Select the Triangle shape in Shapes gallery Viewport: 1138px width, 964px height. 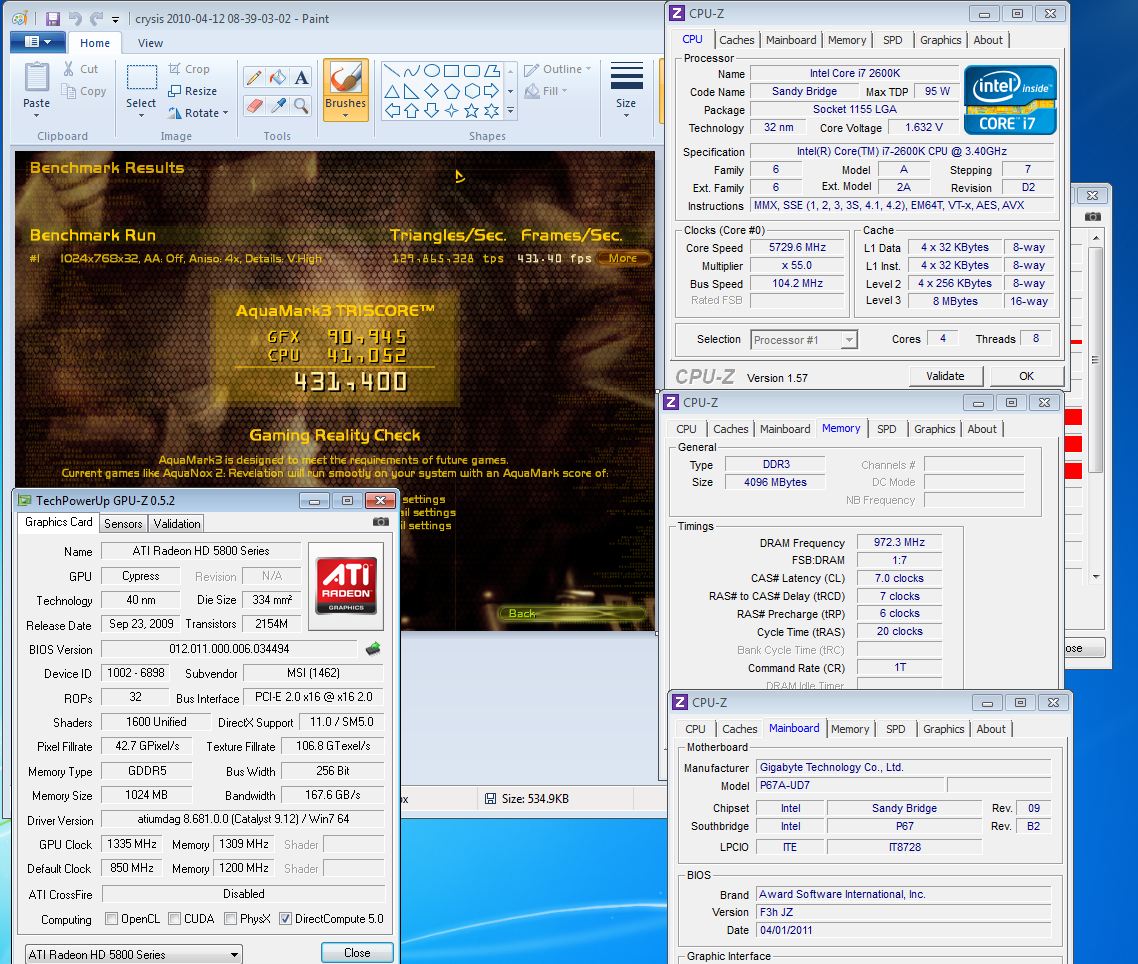391,91
